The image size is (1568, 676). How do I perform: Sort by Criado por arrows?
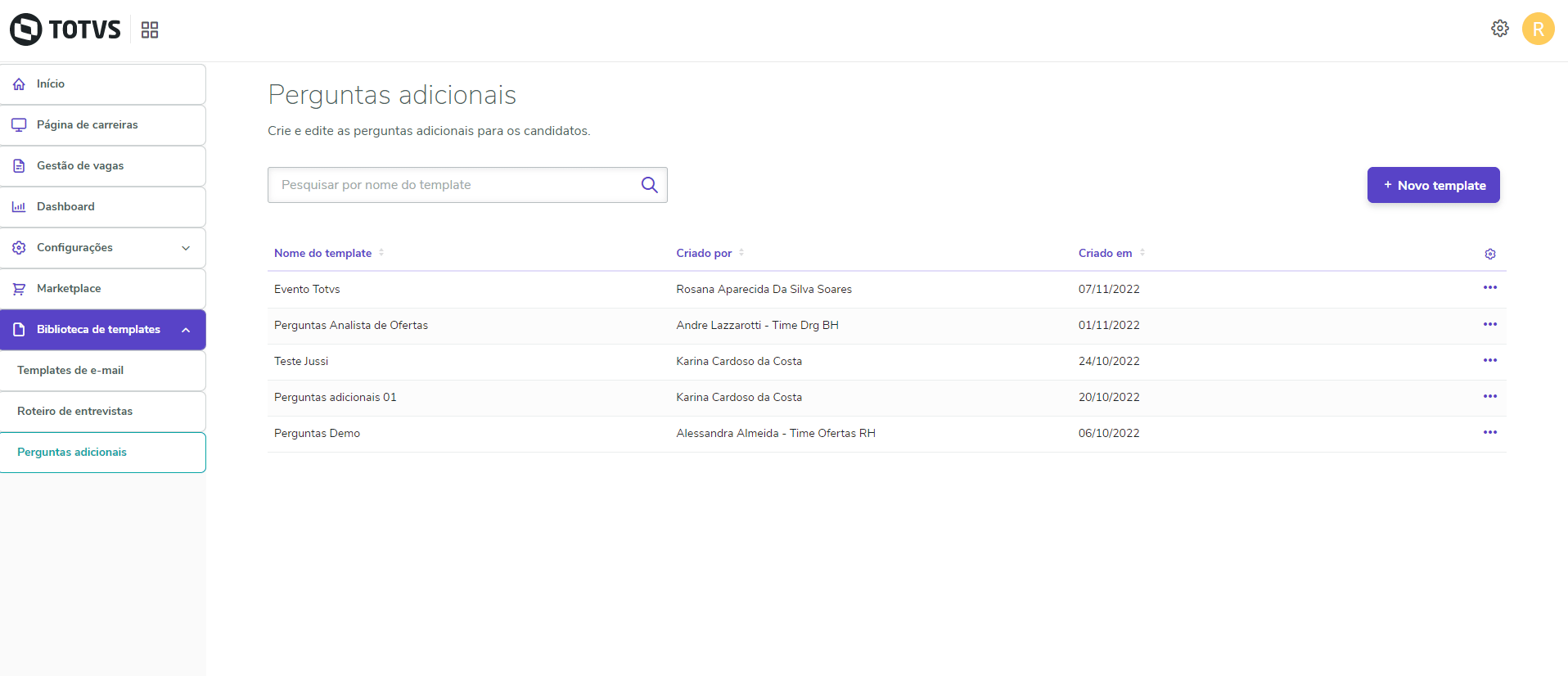[x=741, y=253]
